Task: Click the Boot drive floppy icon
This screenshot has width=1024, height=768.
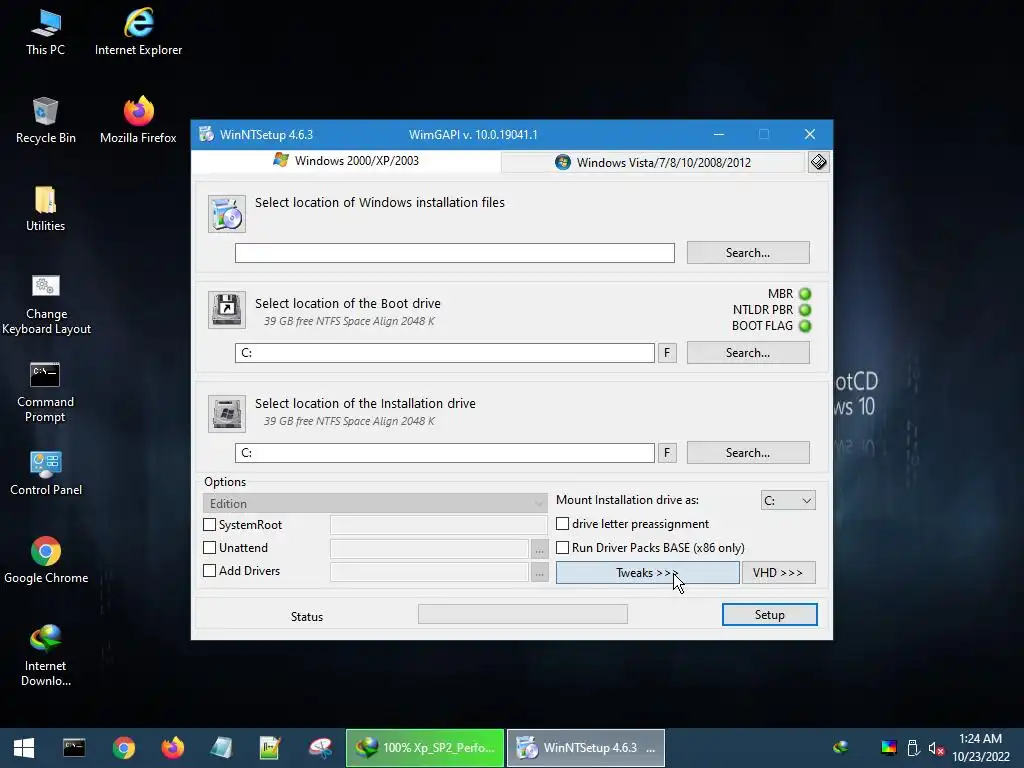Action: click(227, 310)
